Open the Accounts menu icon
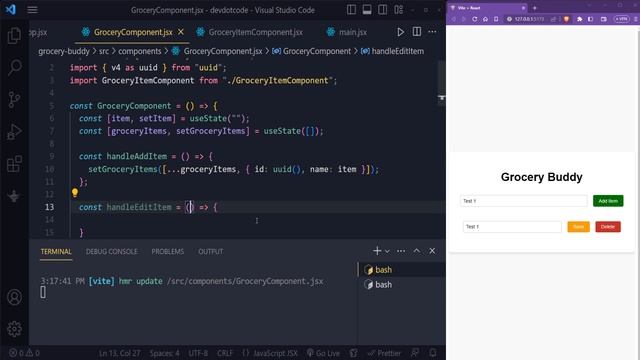 [14, 297]
